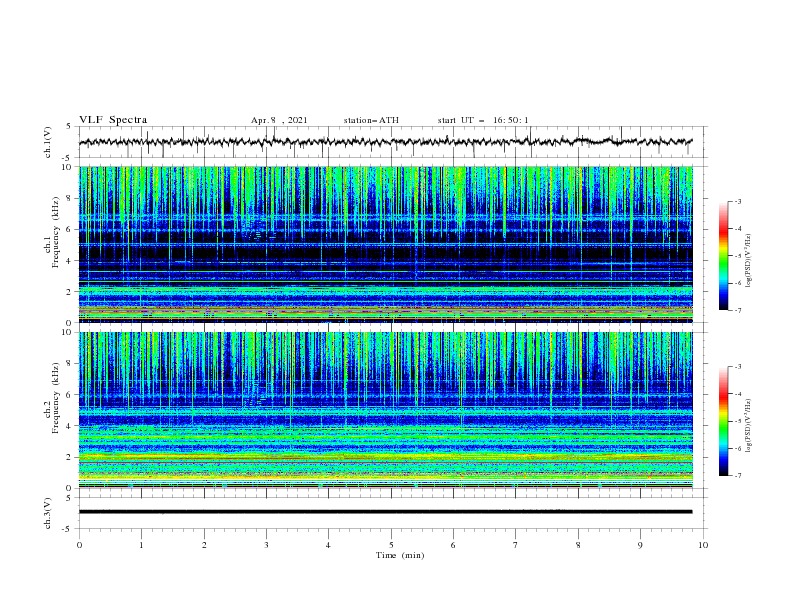This screenshot has height=612, width=792.
Task: Click the ch.2 PSD color bar
Action: 723,421
